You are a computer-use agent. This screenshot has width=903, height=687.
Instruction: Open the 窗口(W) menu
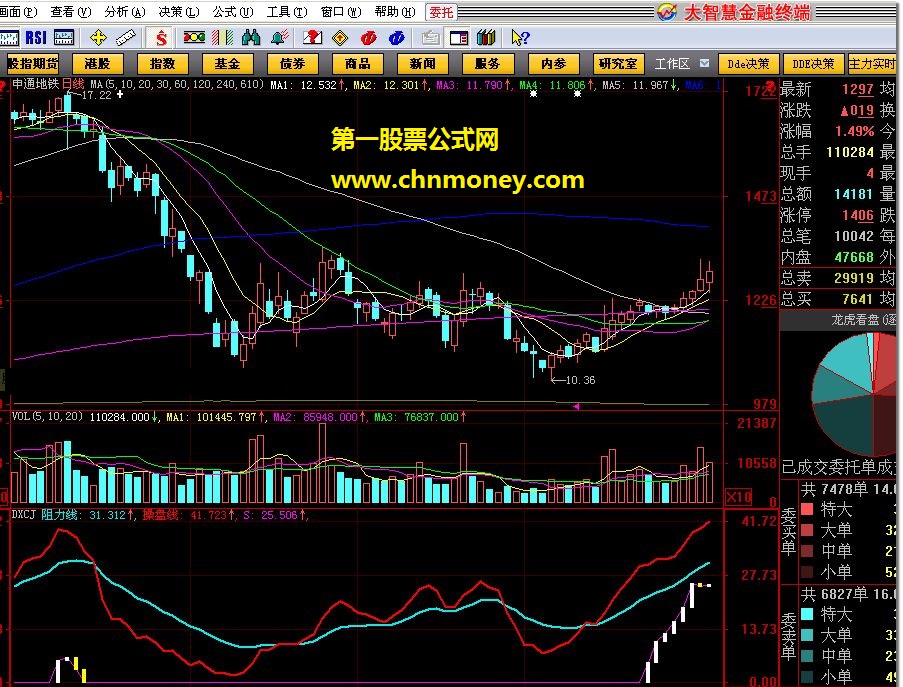coord(342,12)
